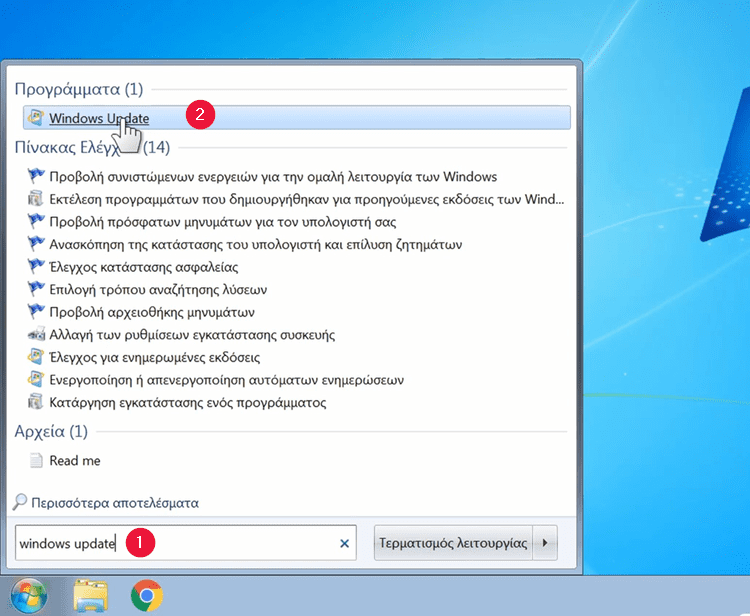Viewport: 750px width, 616px height.
Task: Click the Windows Update result icon
Action: click(36, 118)
